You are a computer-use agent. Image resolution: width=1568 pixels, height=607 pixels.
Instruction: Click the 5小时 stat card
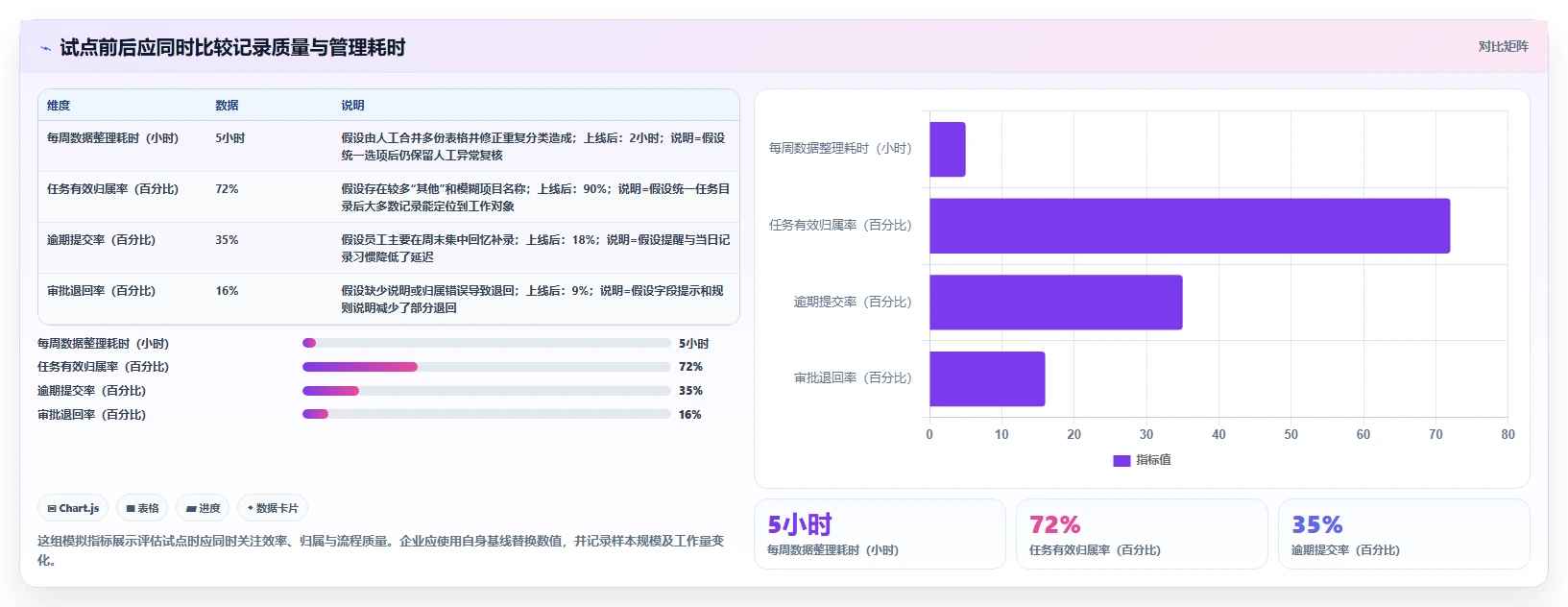880,534
